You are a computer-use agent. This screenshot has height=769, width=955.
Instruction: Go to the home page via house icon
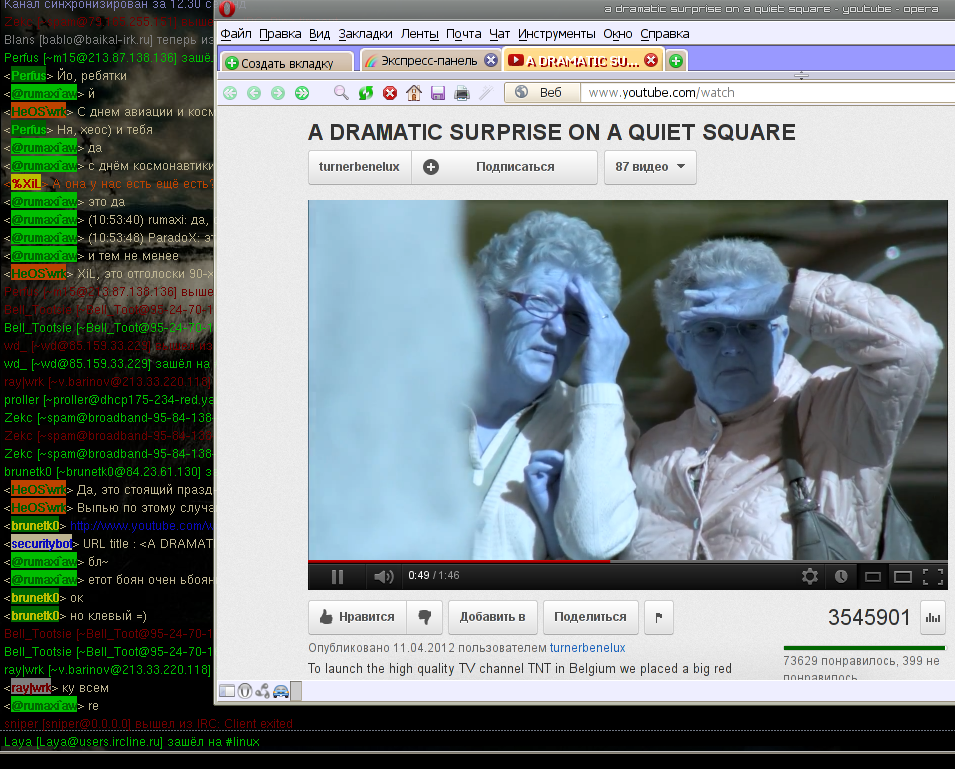click(413, 93)
